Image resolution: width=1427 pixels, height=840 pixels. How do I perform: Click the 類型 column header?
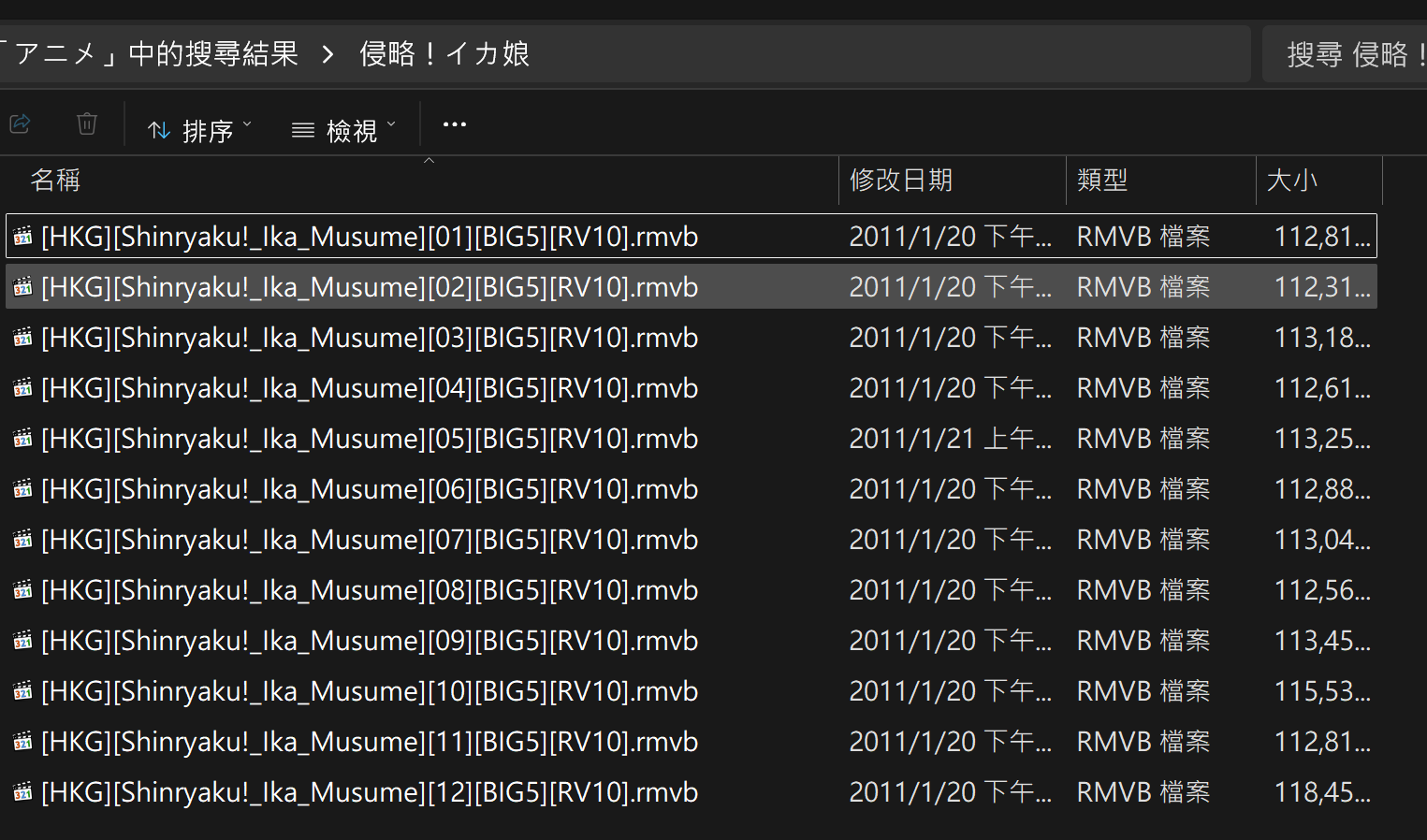tap(1160, 180)
